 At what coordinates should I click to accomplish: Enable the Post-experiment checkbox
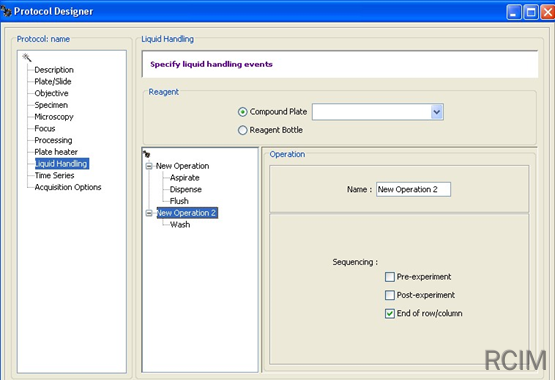tap(390, 295)
